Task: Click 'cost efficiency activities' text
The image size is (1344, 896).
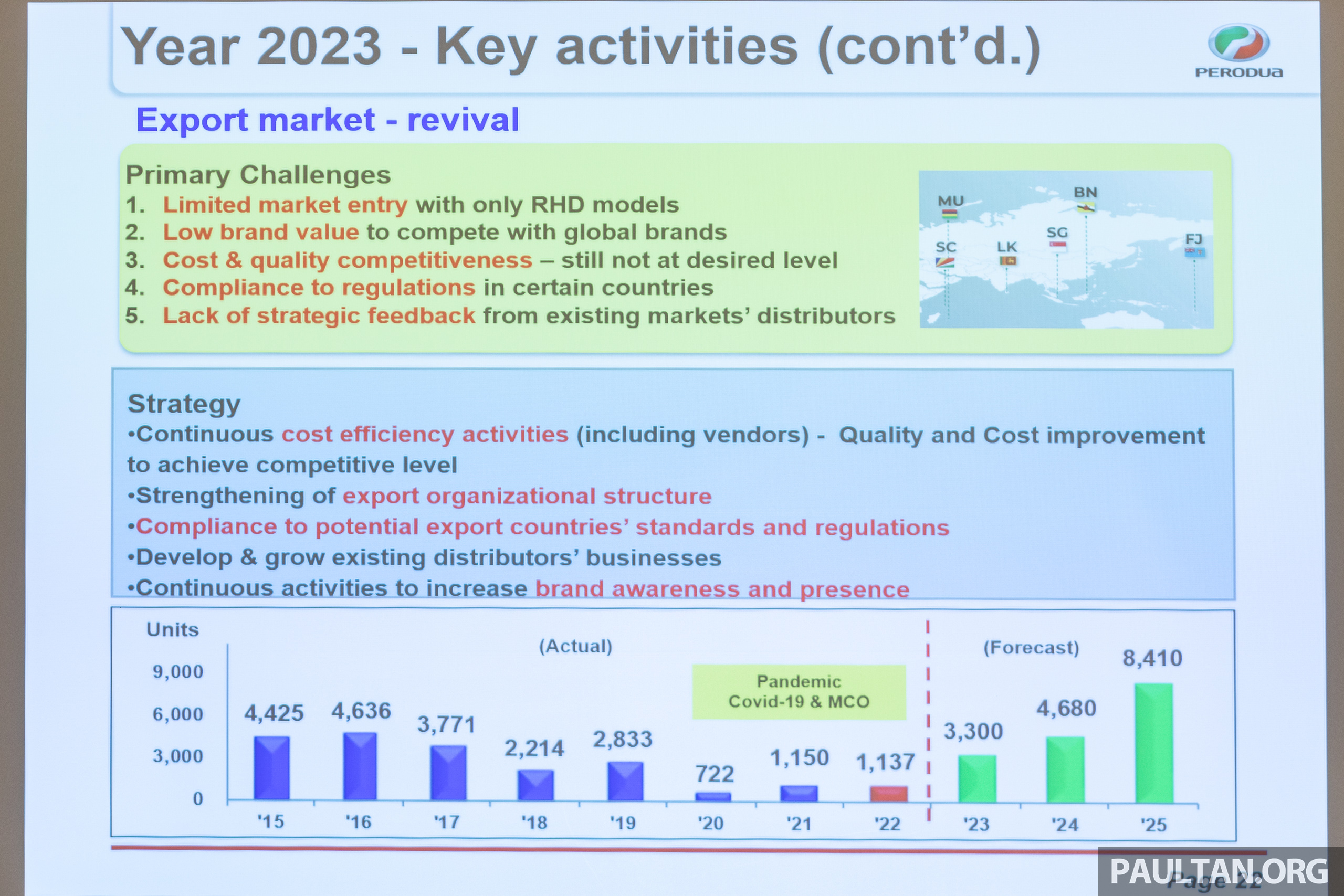Action: 425,435
